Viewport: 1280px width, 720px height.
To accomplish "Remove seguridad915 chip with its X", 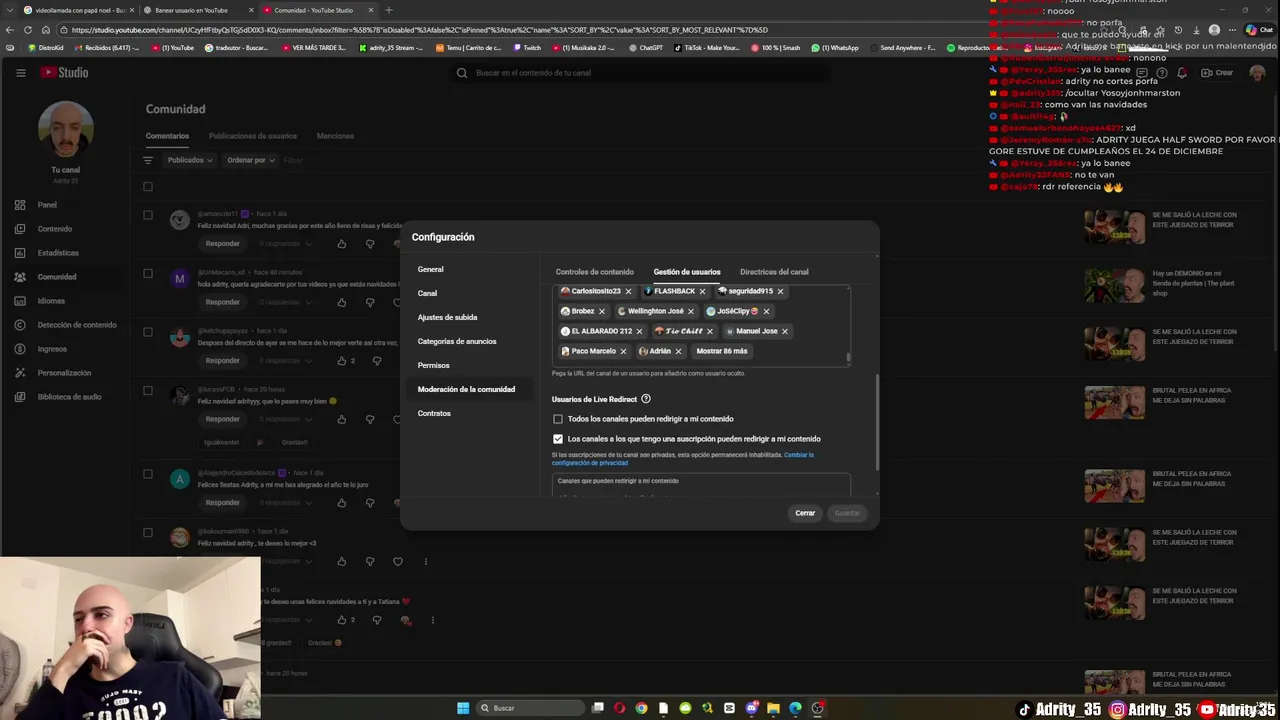I will point(780,291).
